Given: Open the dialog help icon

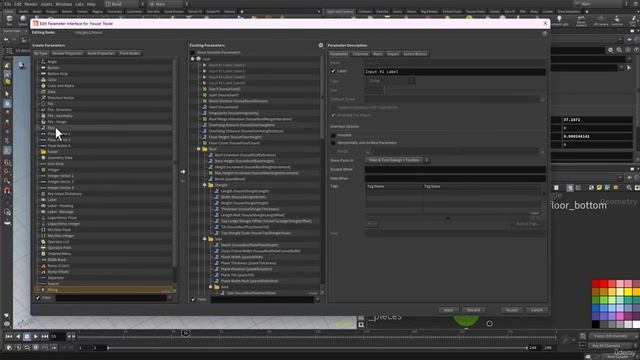Looking at the screenshot, I should tap(545, 33).
